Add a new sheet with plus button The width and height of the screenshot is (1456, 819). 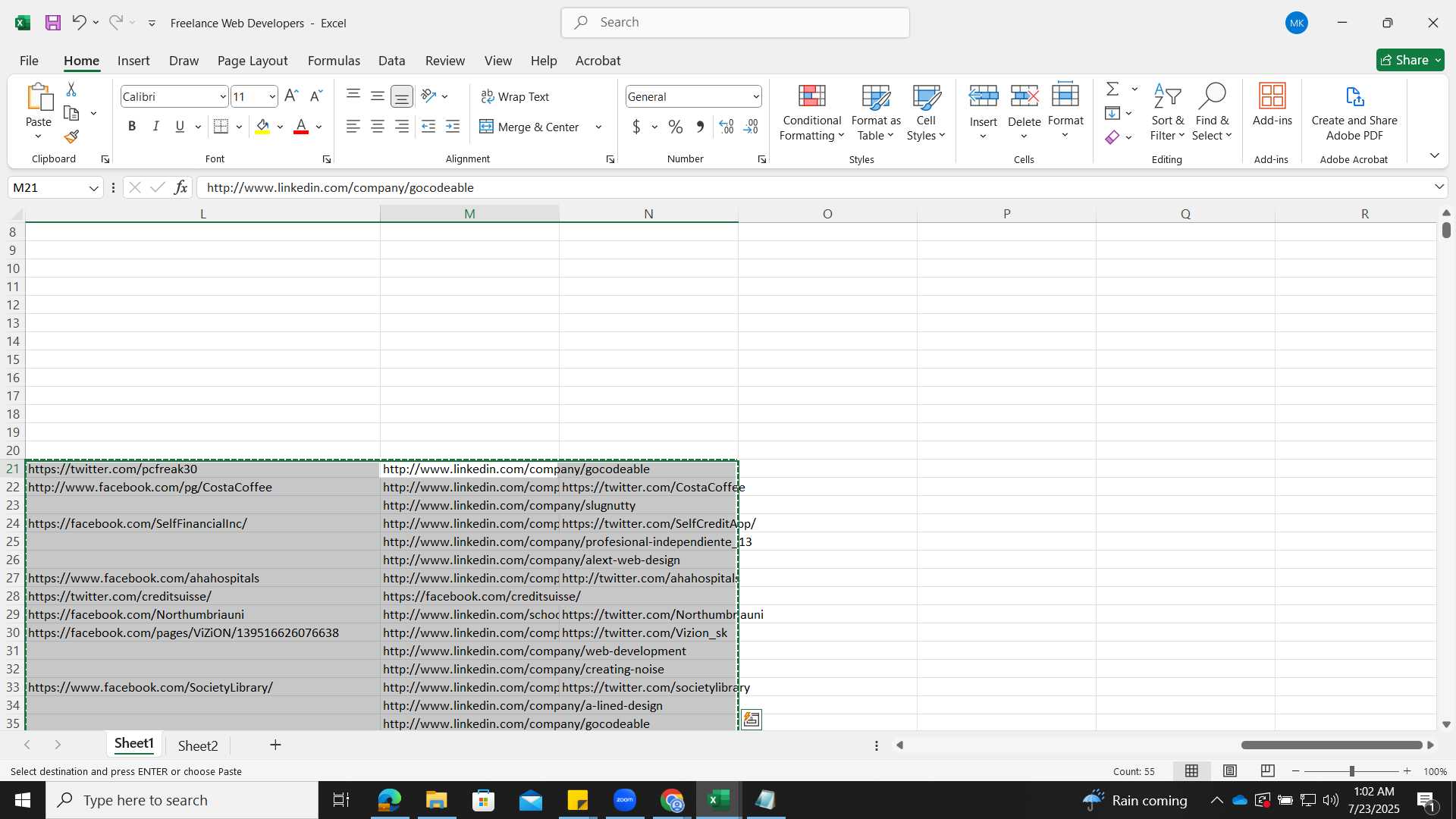275,745
